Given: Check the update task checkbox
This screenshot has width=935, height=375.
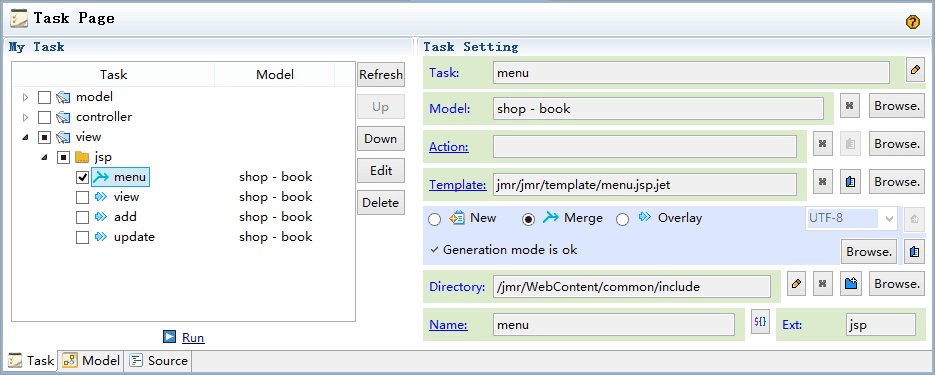Looking at the screenshot, I should 83,237.
